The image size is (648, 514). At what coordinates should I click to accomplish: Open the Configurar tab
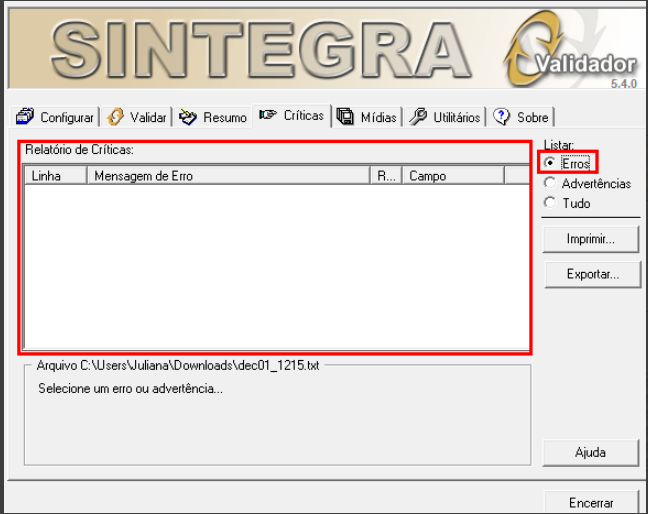(55, 117)
